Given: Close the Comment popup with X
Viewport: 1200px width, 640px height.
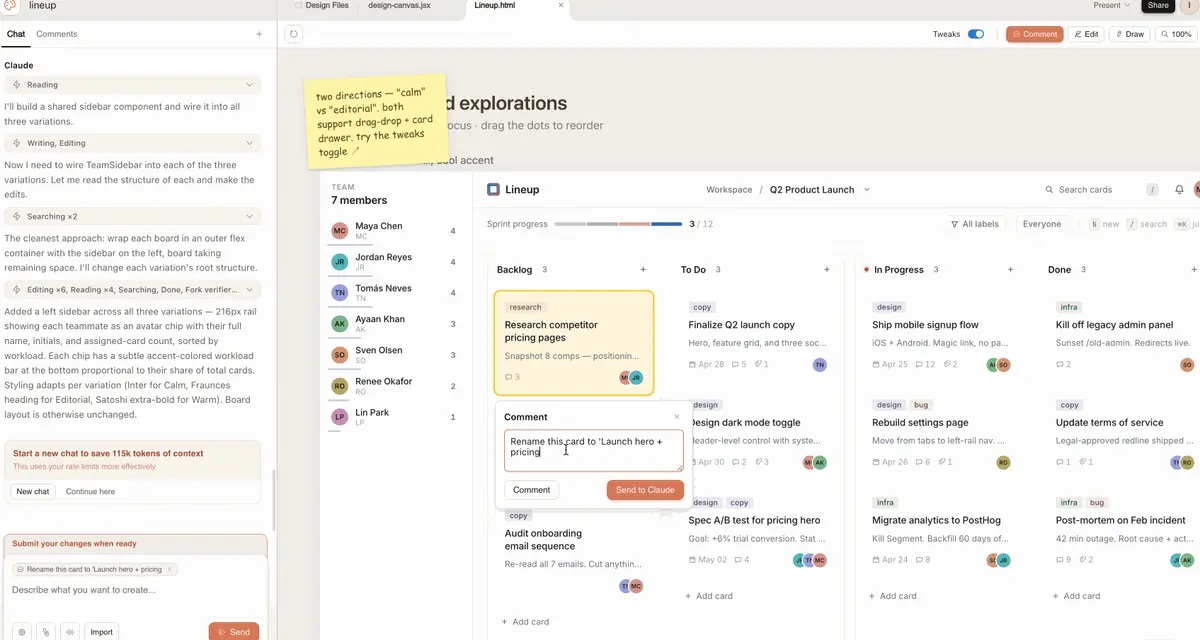Looking at the screenshot, I should [x=676, y=417].
